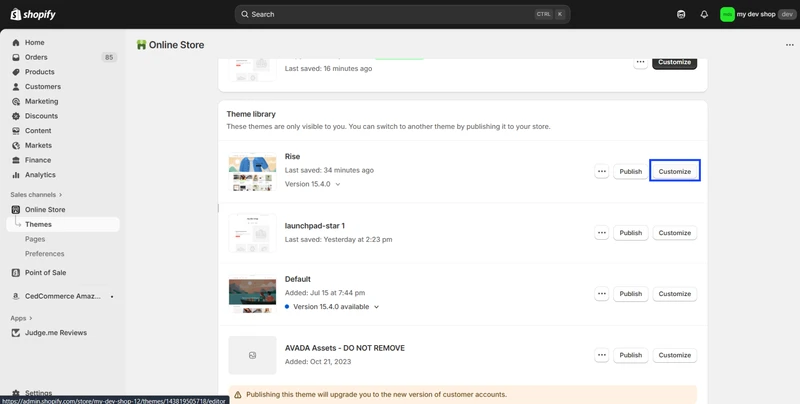
Task: Open more actions for launchpad-star 1
Action: coord(602,233)
